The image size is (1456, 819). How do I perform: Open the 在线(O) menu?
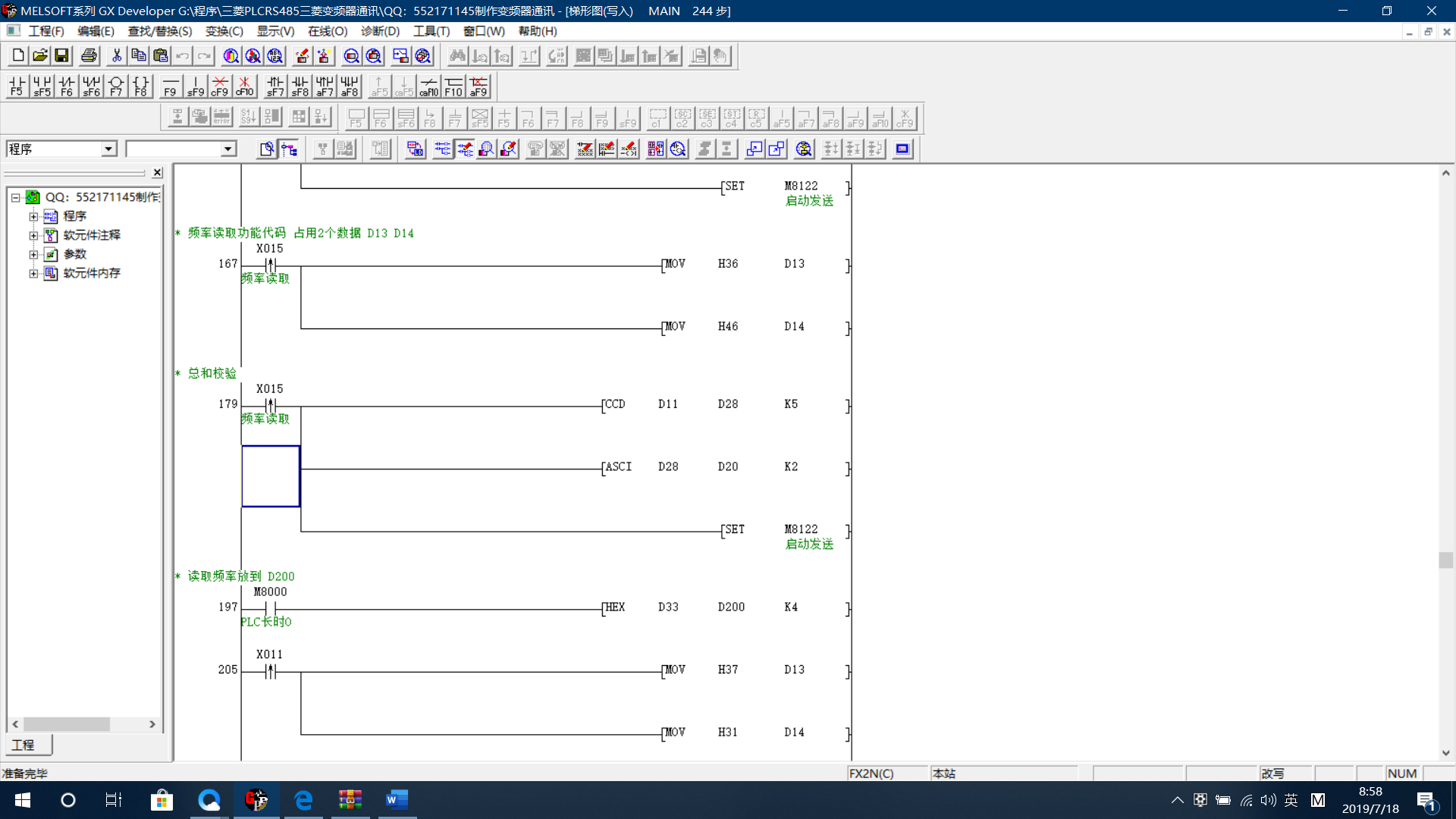pos(327,31)
